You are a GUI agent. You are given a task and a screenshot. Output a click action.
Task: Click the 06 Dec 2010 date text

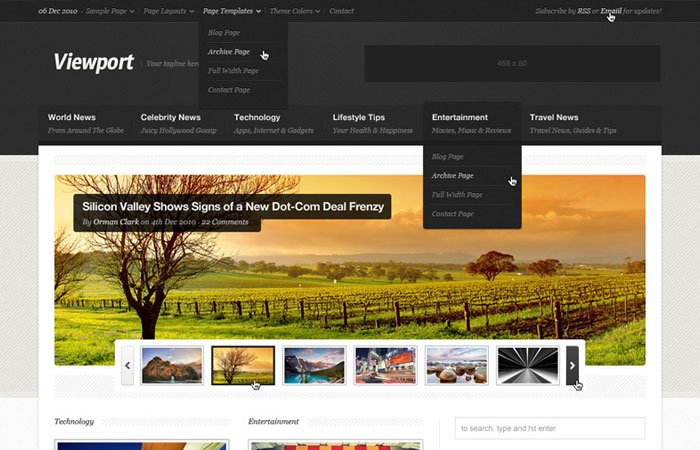58,11
